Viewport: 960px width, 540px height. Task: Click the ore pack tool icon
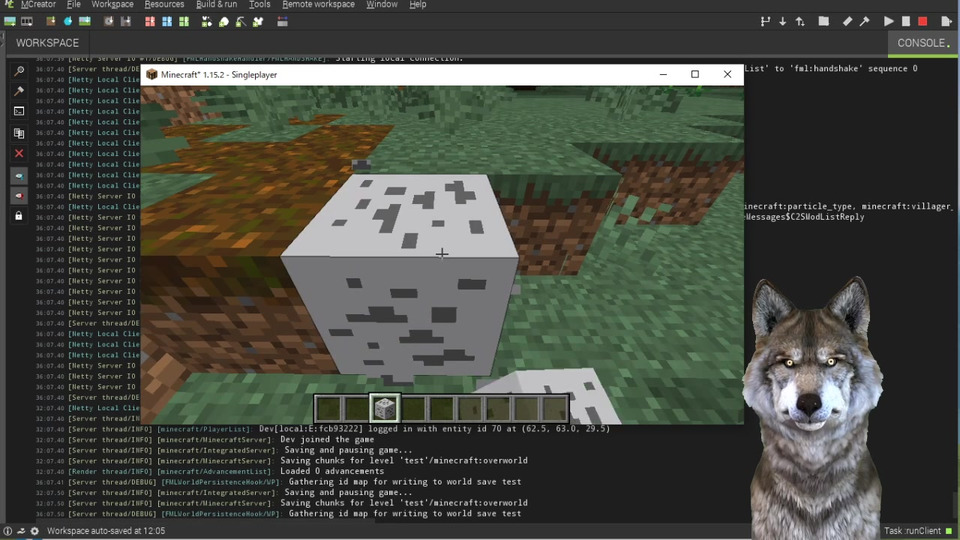pos(206,21)
